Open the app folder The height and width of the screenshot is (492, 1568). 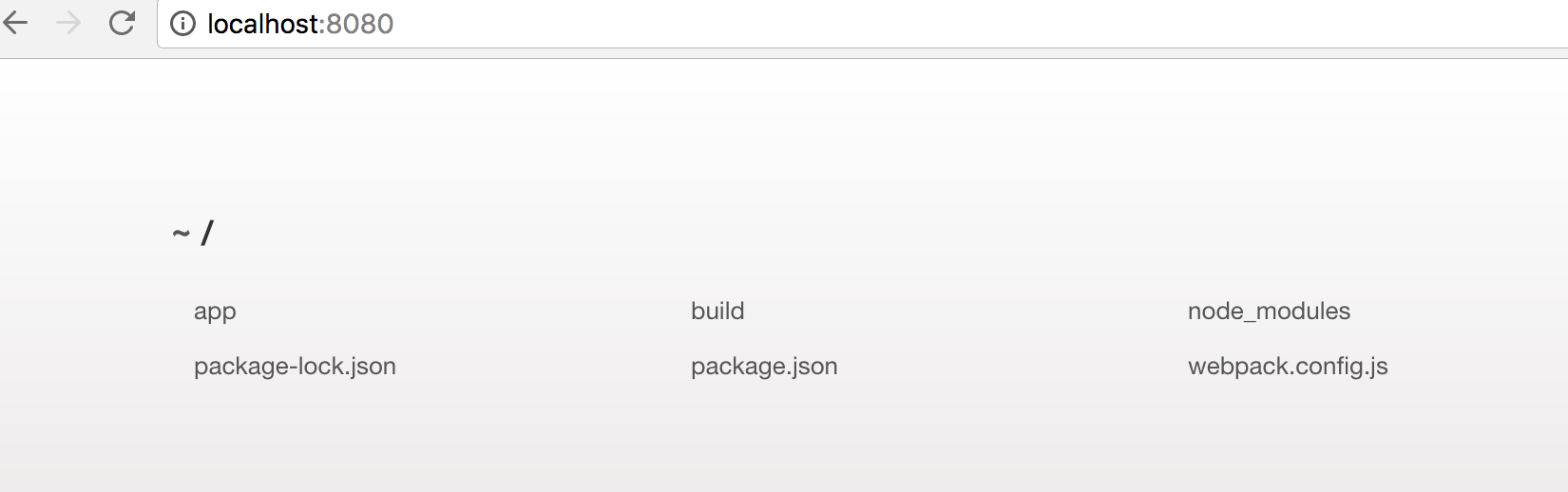215,312
